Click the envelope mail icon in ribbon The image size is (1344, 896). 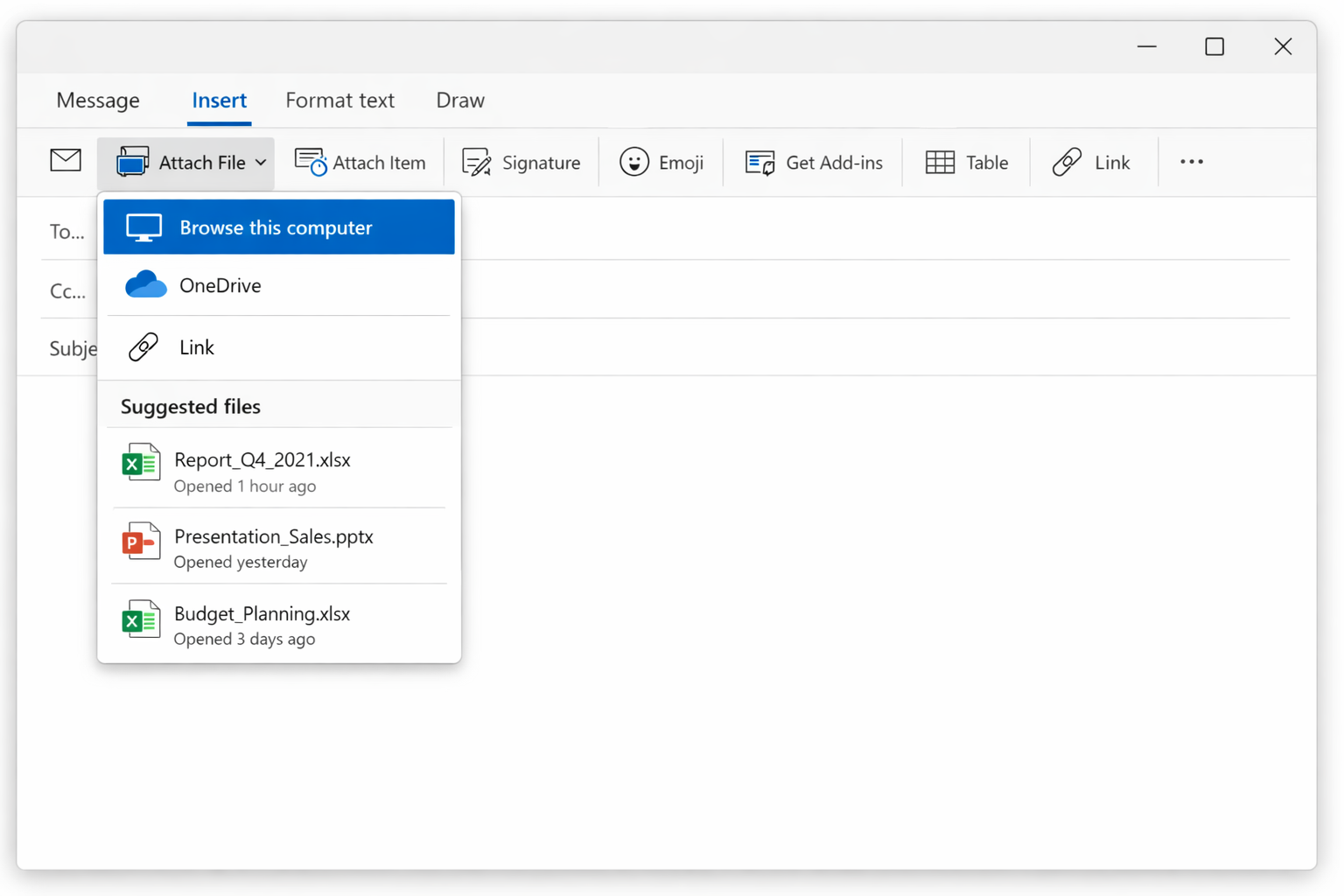pos(66,161)
